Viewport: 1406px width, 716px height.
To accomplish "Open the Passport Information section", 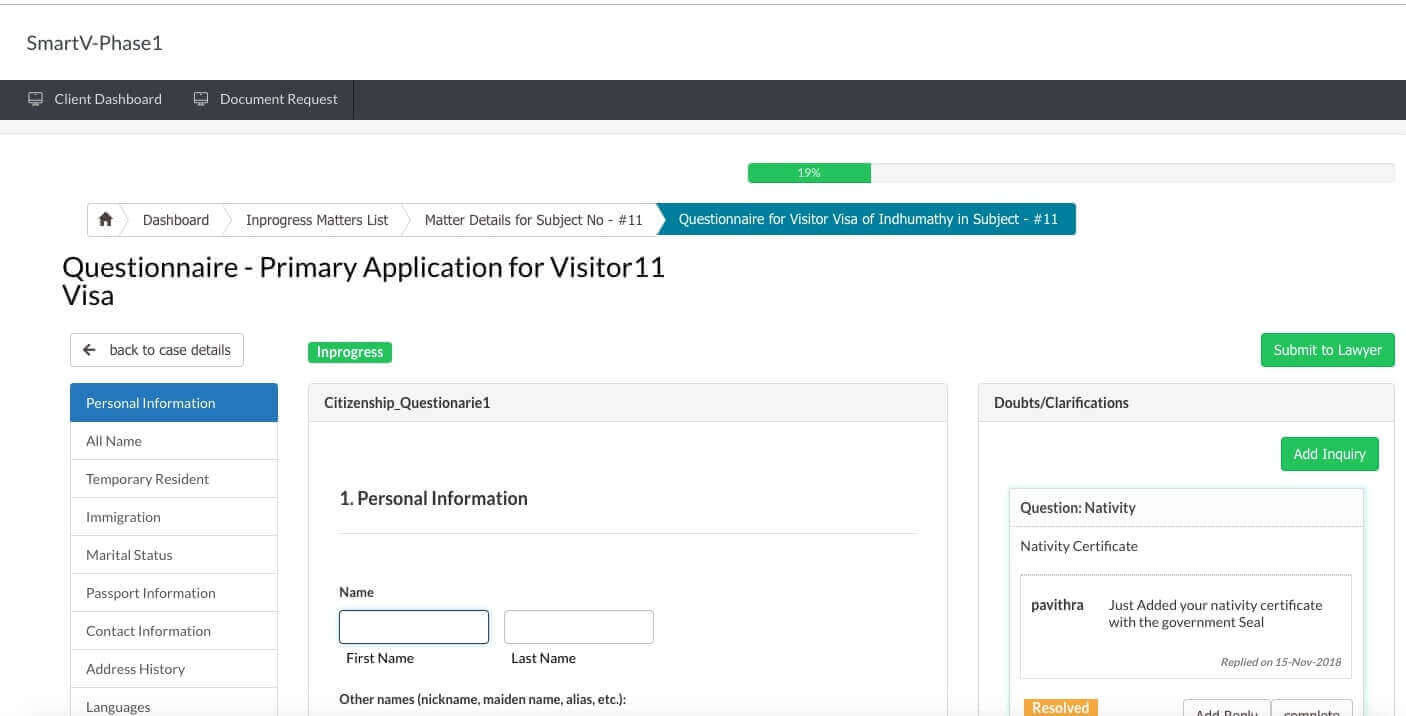I will 174,593.
